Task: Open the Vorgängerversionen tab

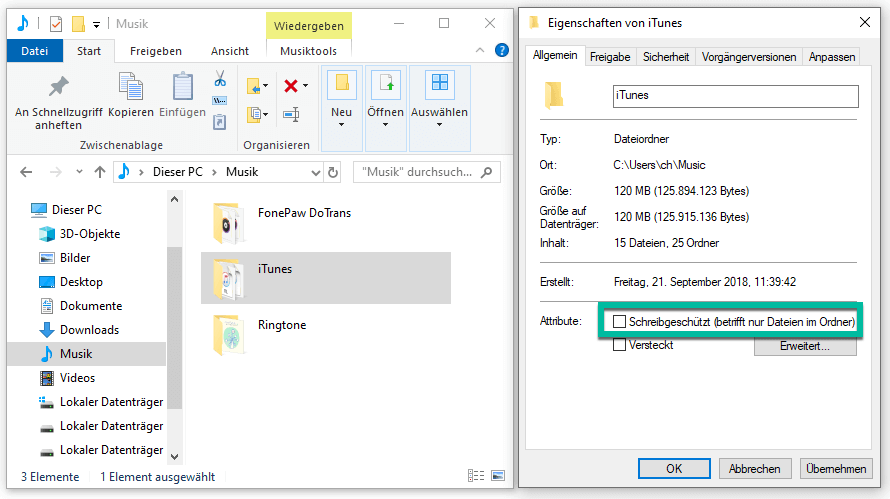Action: coord(749,57)
